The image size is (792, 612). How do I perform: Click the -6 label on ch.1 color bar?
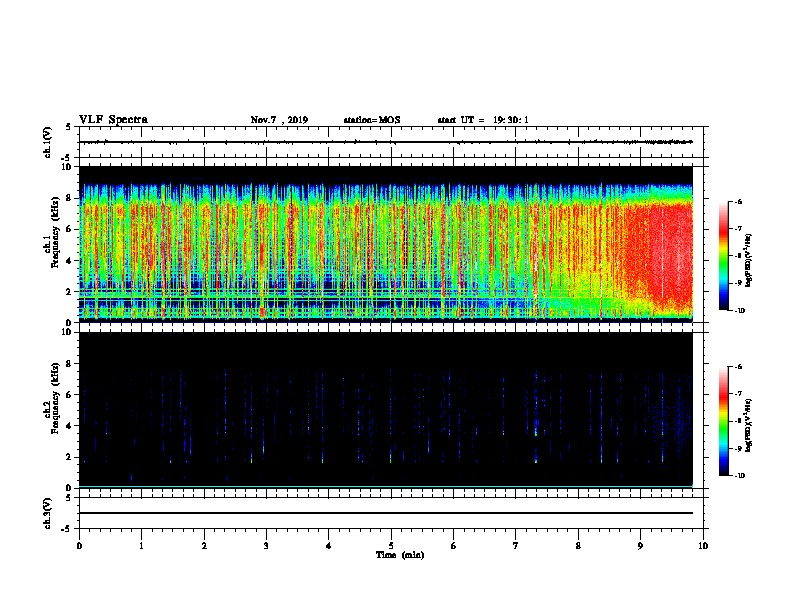click(738, 201)
